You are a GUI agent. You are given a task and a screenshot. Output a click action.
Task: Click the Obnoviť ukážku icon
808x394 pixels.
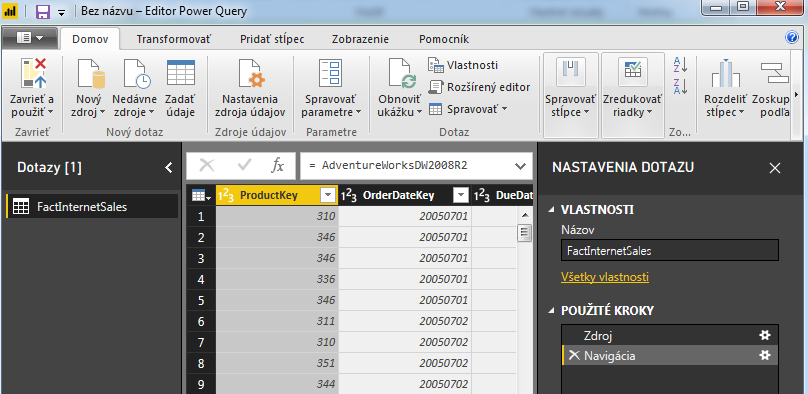click(x=401, y=73)
